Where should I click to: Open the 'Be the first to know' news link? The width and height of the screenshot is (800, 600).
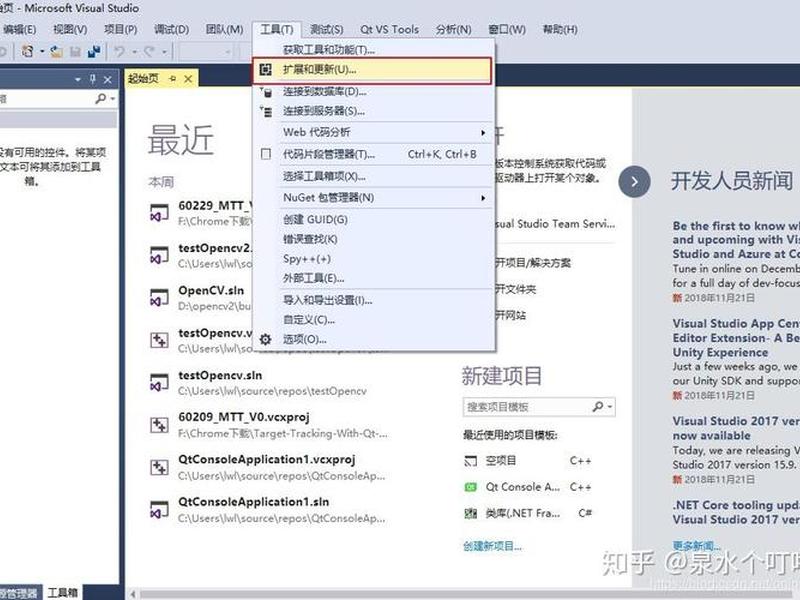point(736,240)
